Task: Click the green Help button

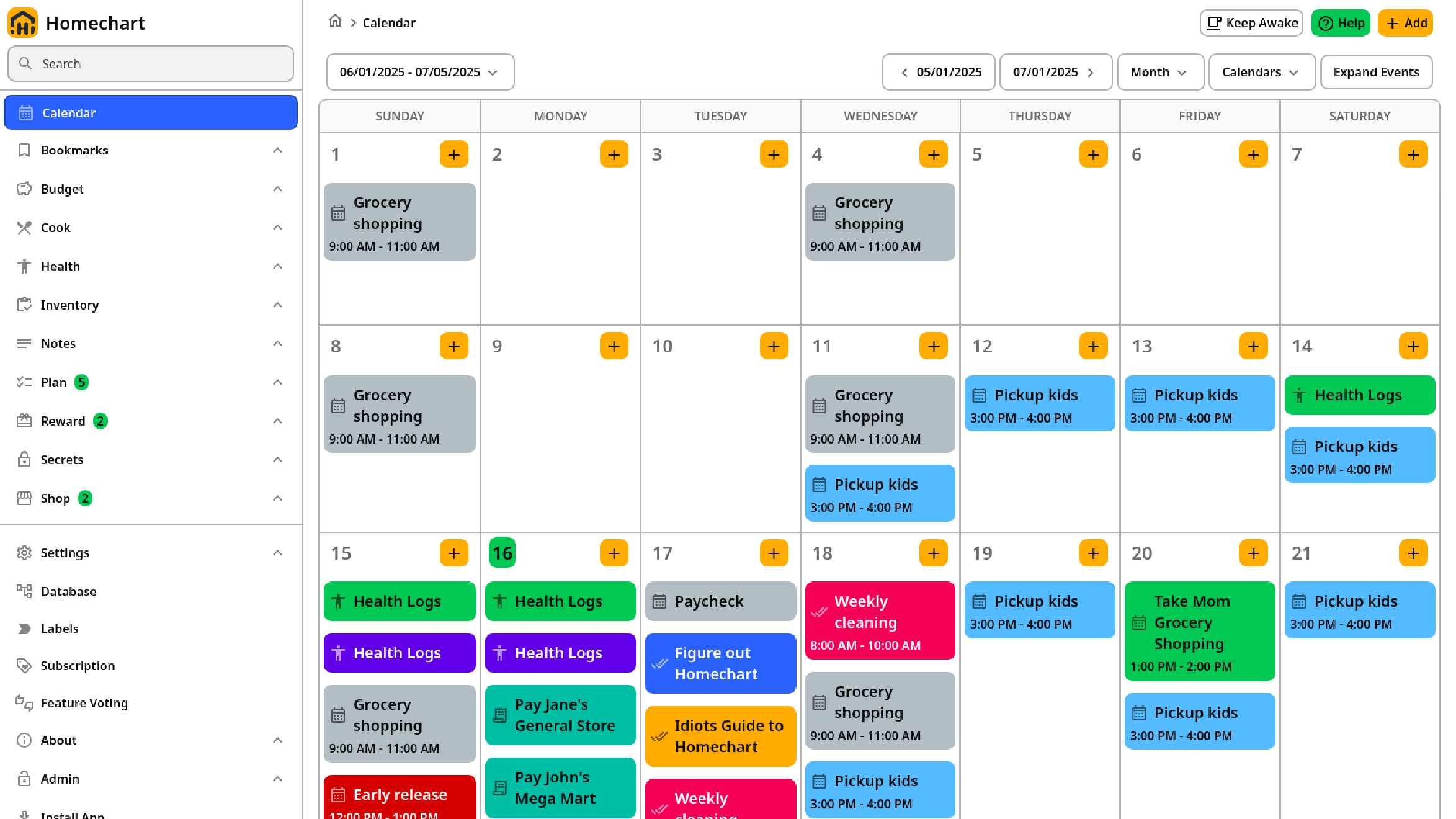Action: (x=1341, y=23)
